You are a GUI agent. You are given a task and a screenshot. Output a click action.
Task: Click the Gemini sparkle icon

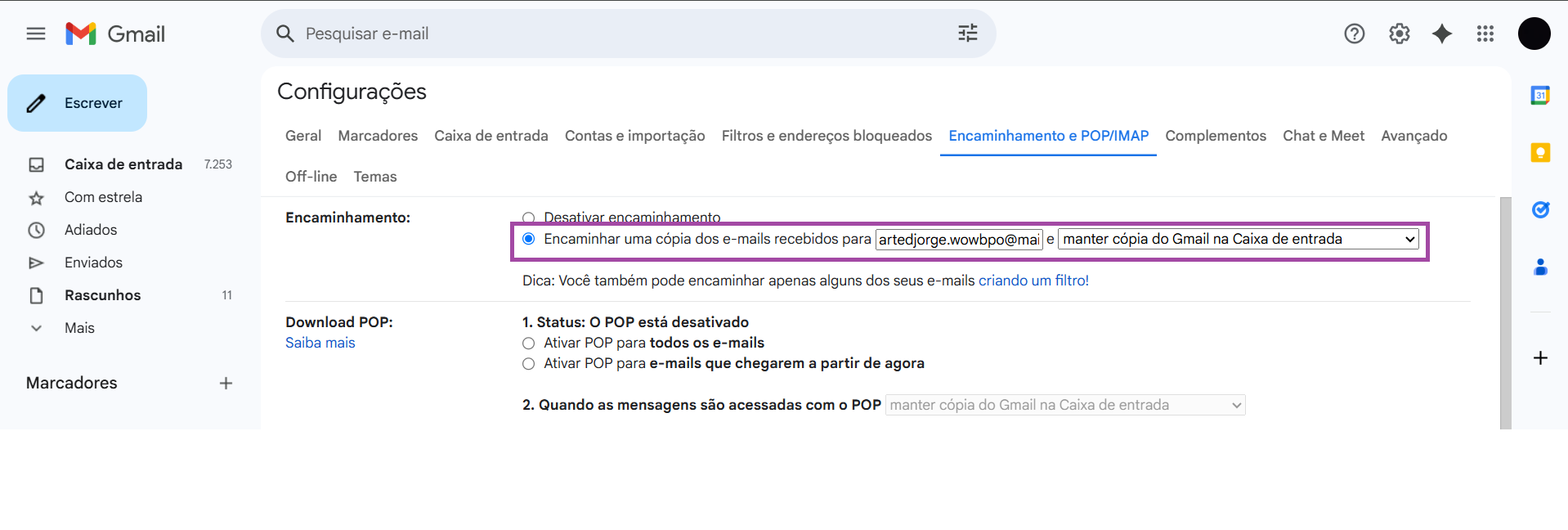1442,34
